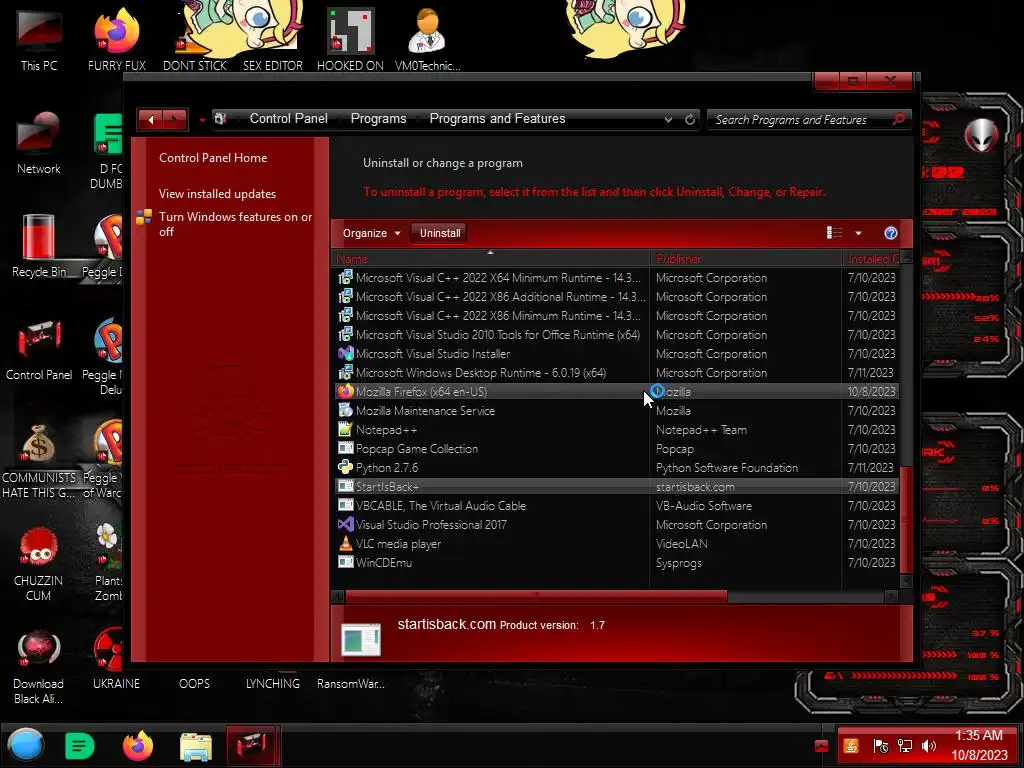Screen dimensions: 1024x768
Task: Open the VM0Technic desktop shortcut
Action: [427, 40]
